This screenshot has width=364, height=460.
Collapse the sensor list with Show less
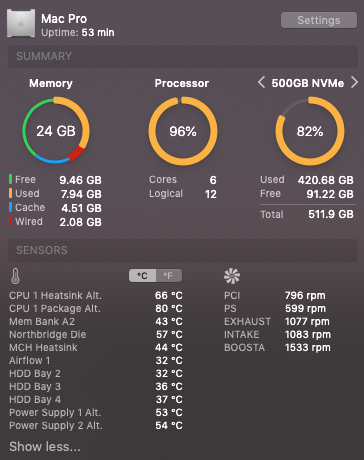tap(45, 447)
